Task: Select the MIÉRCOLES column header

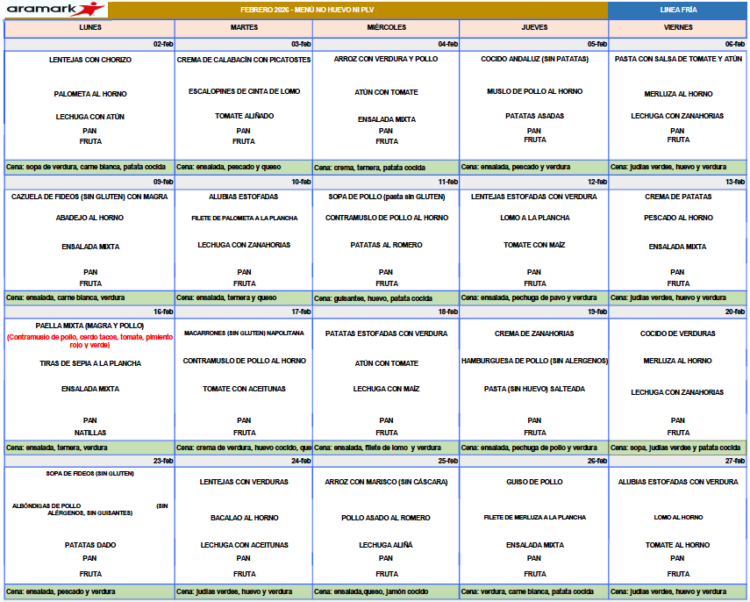Action: point(385,28)
